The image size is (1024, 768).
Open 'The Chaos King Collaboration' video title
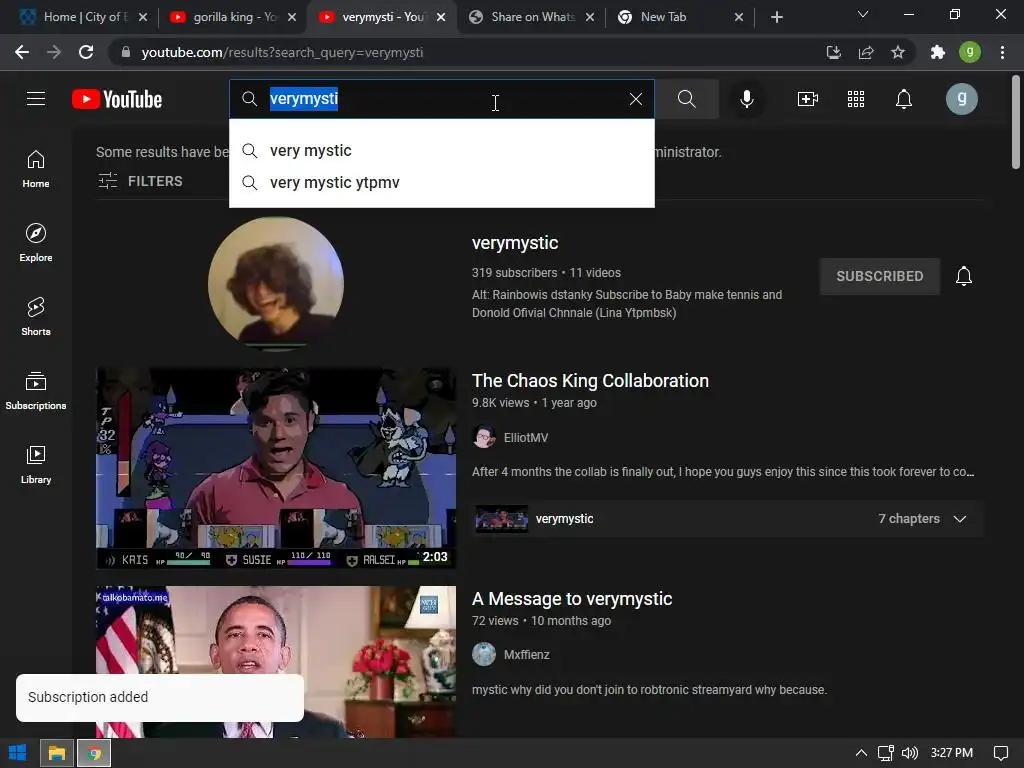590,381
